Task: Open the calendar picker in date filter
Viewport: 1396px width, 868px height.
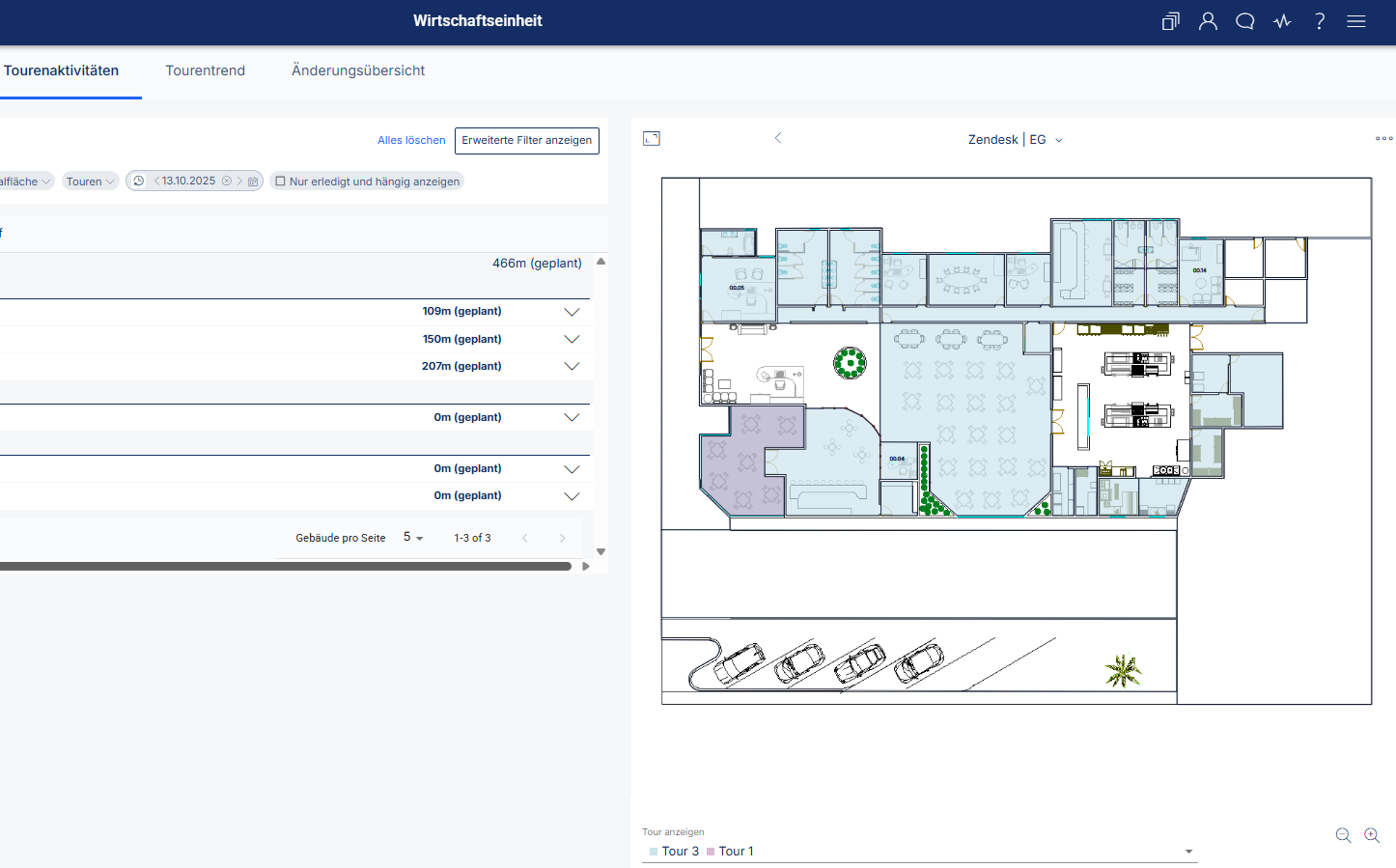Action: (x=253, y=182)
